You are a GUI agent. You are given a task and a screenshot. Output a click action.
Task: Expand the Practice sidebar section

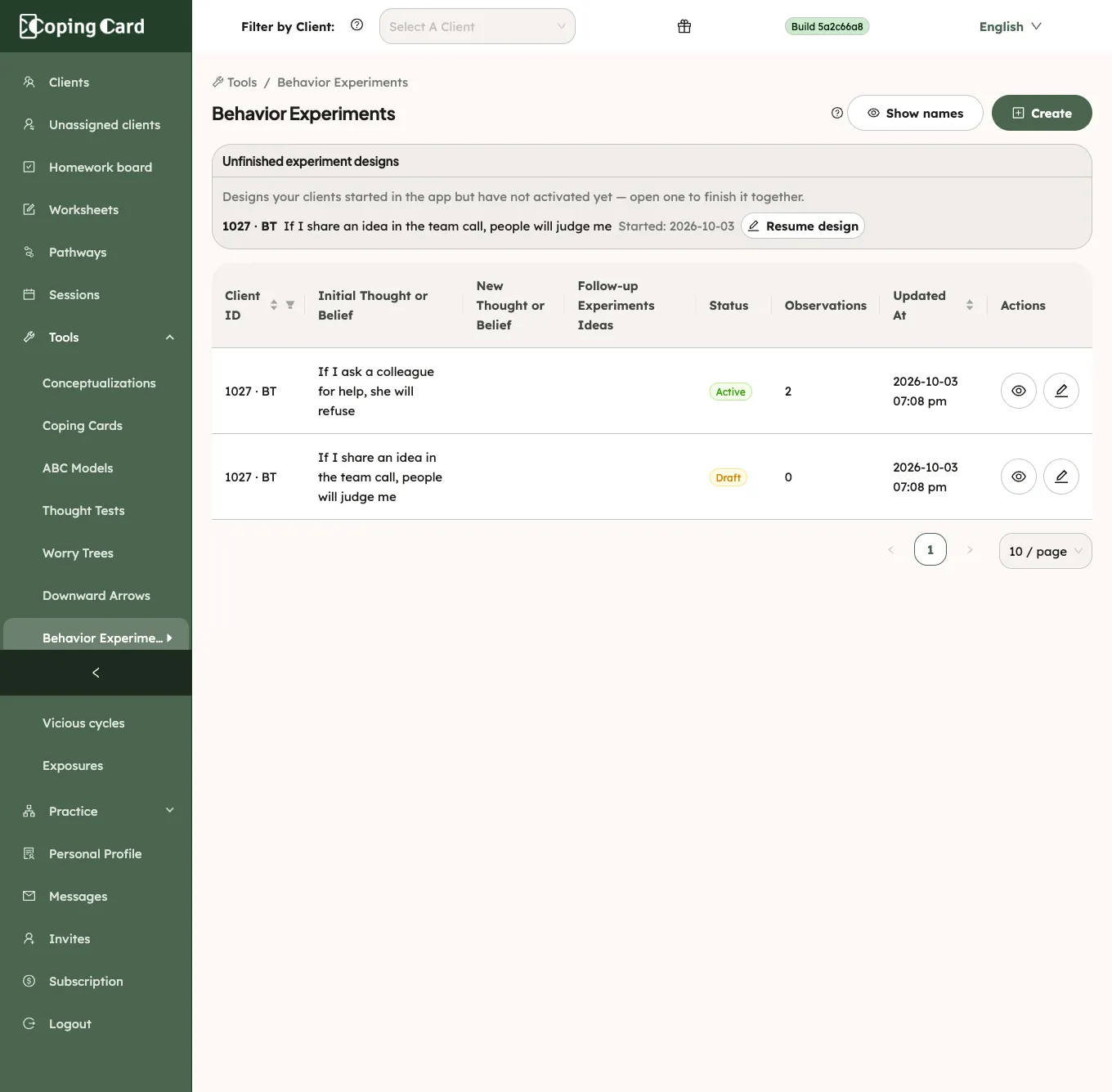(x=96, y=811)
